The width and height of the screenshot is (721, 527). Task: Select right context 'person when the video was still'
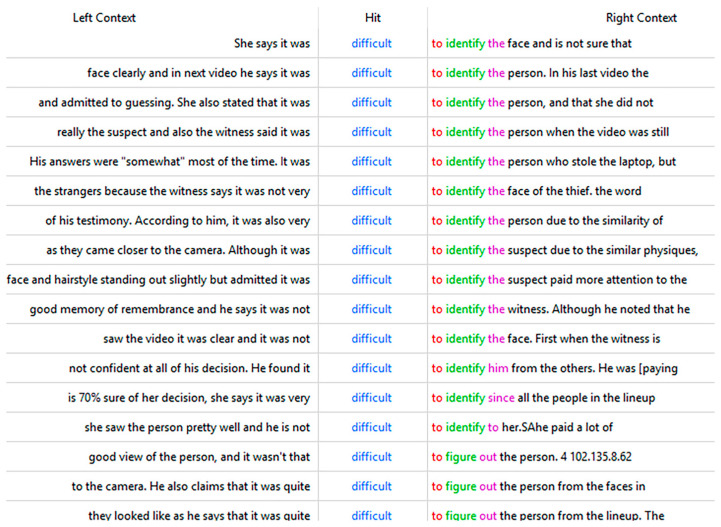(588, 132)
